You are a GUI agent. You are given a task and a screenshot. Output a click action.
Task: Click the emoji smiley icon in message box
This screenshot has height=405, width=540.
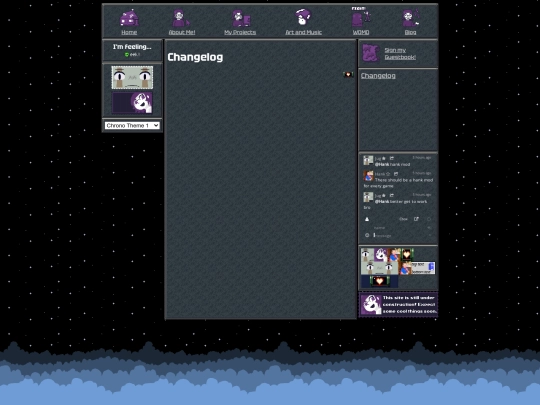367,235
